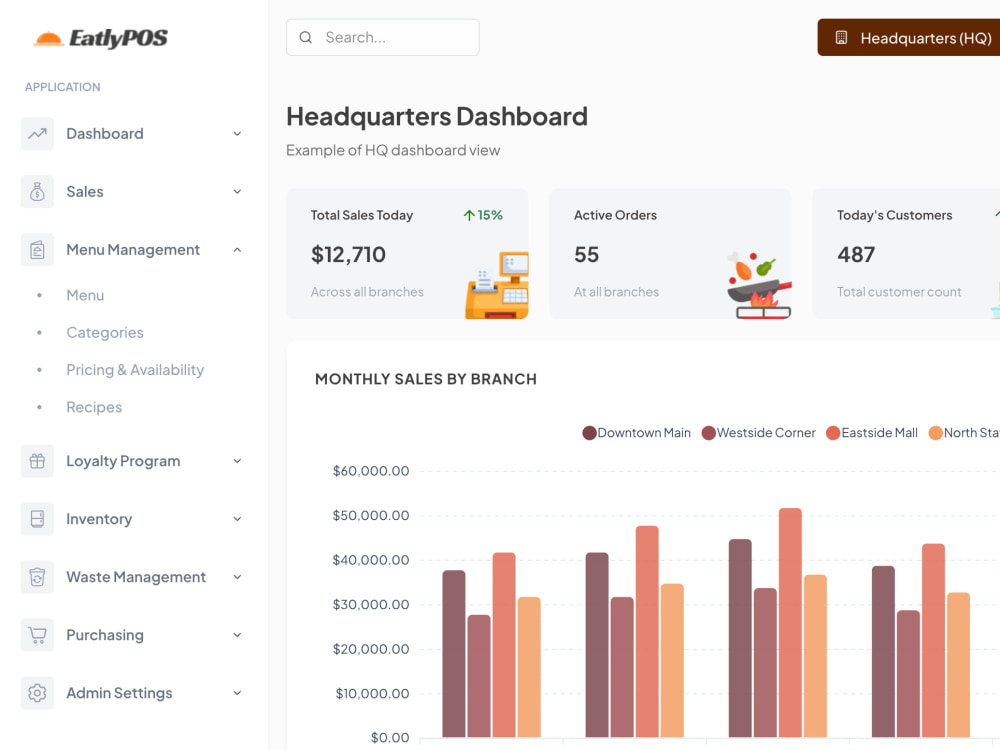Screen dimensions: 1000x750
Task: Click the $12,710 sales value
Action: point(348,254)
